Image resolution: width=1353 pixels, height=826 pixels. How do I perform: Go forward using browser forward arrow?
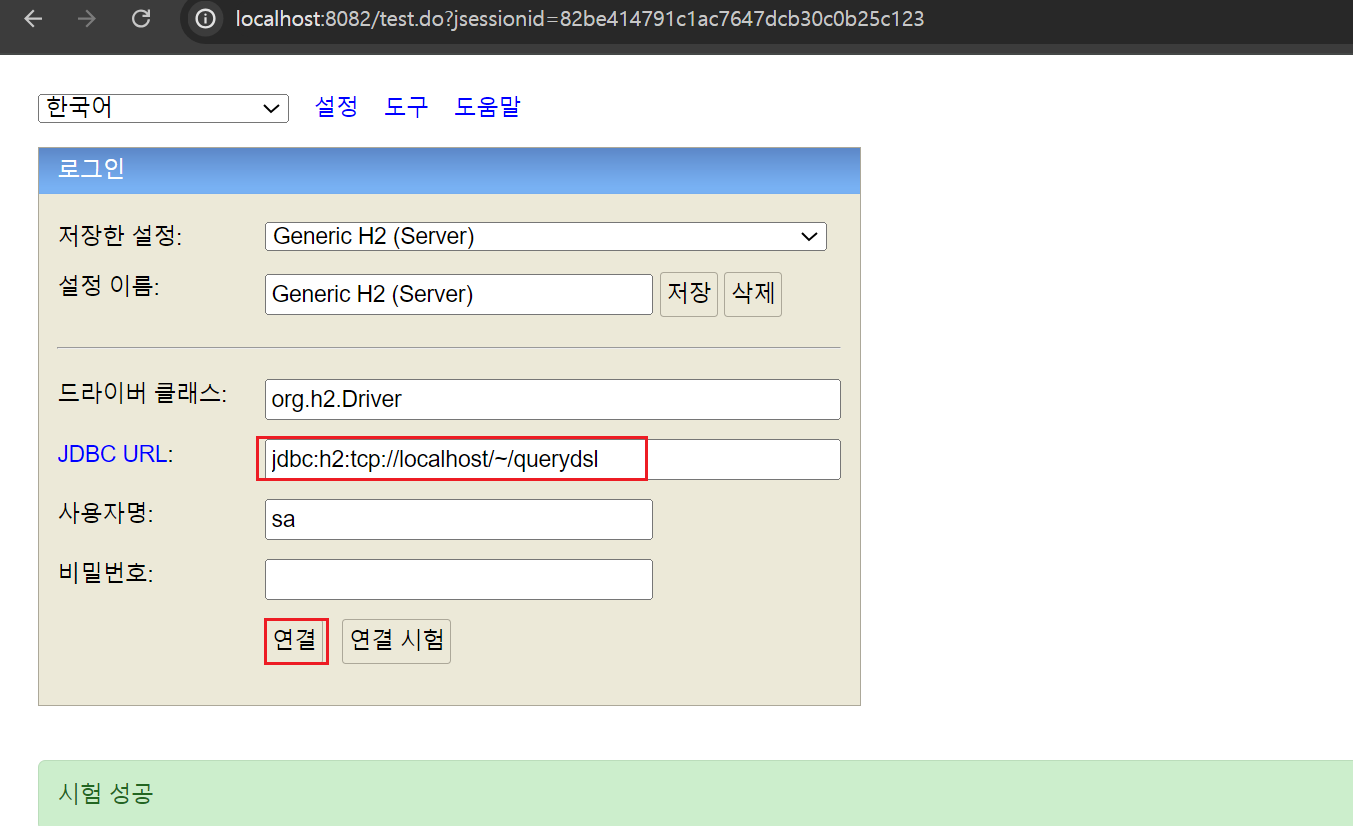pos(87,19)
